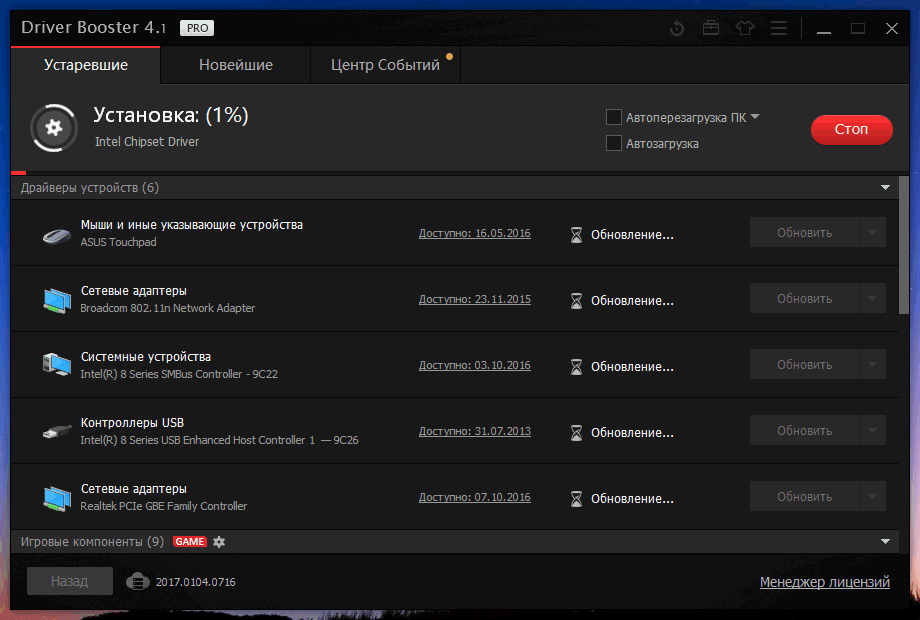Click Обновить button for ASUS Touchpad
Screen dimensions: 920x620
pos(805,232)
